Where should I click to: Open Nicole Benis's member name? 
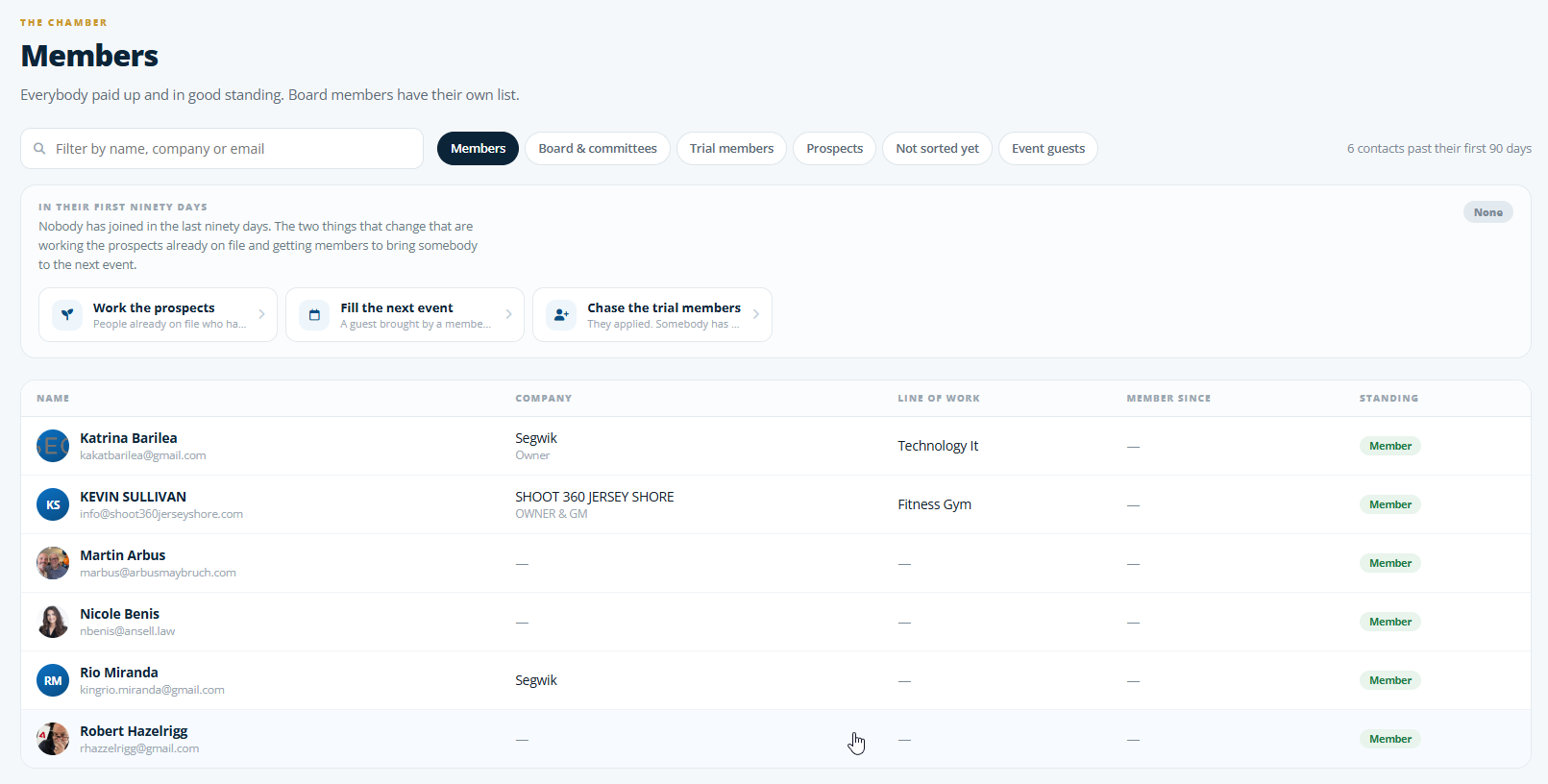(120, 614)
